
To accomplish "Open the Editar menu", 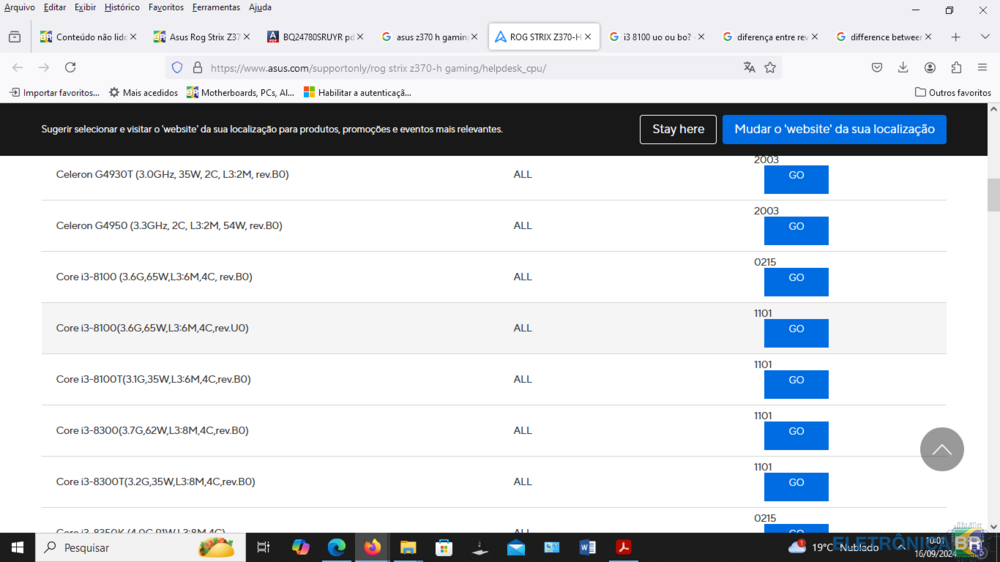I will point(54,8).
